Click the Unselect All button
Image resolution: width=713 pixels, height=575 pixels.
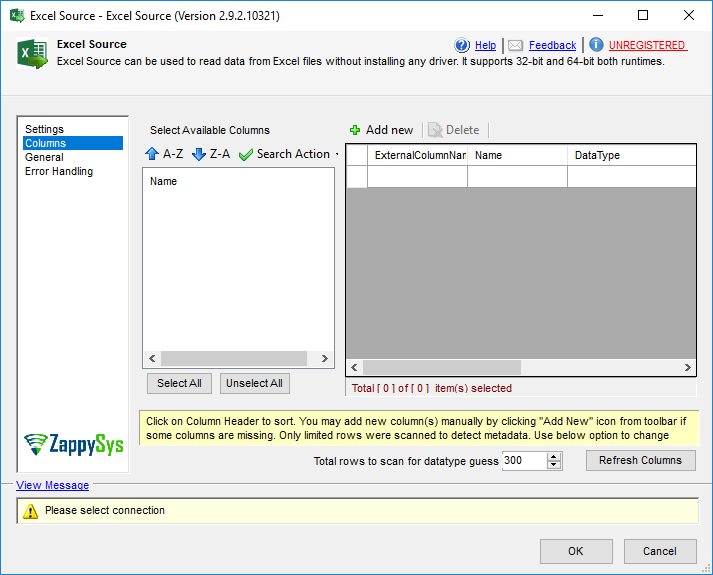(x=255, y=383)
